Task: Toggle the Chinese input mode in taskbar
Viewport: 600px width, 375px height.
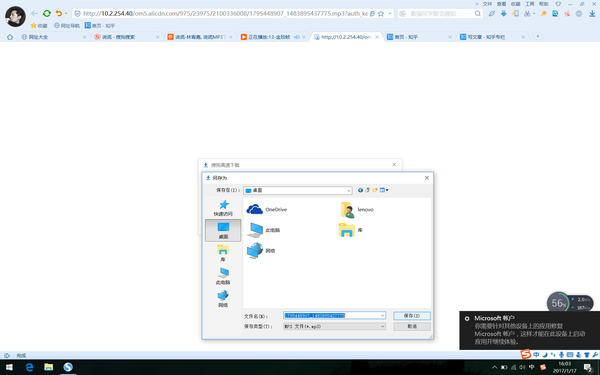Action: point(532,367)
